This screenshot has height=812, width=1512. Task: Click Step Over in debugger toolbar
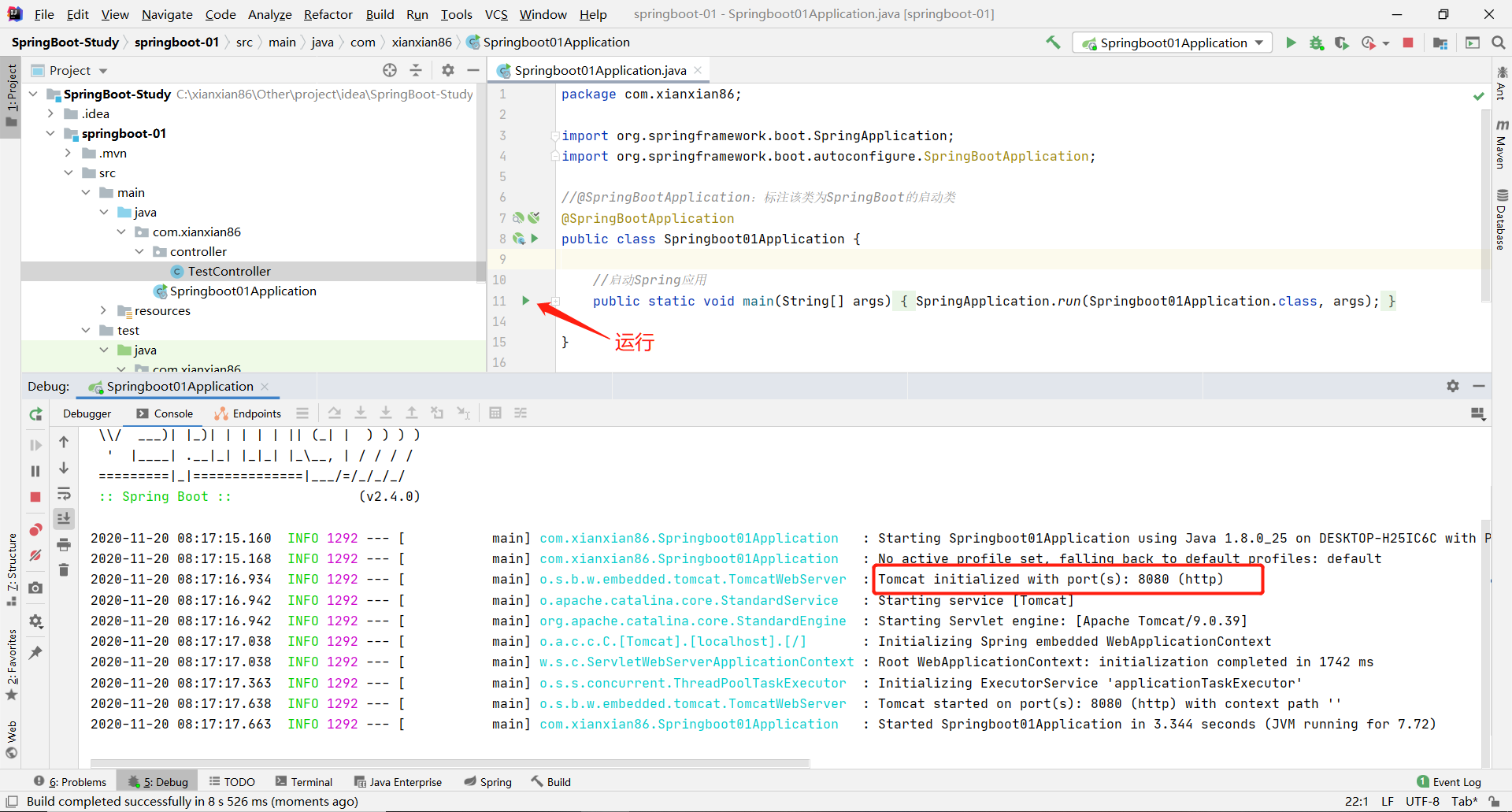point(335,413)
